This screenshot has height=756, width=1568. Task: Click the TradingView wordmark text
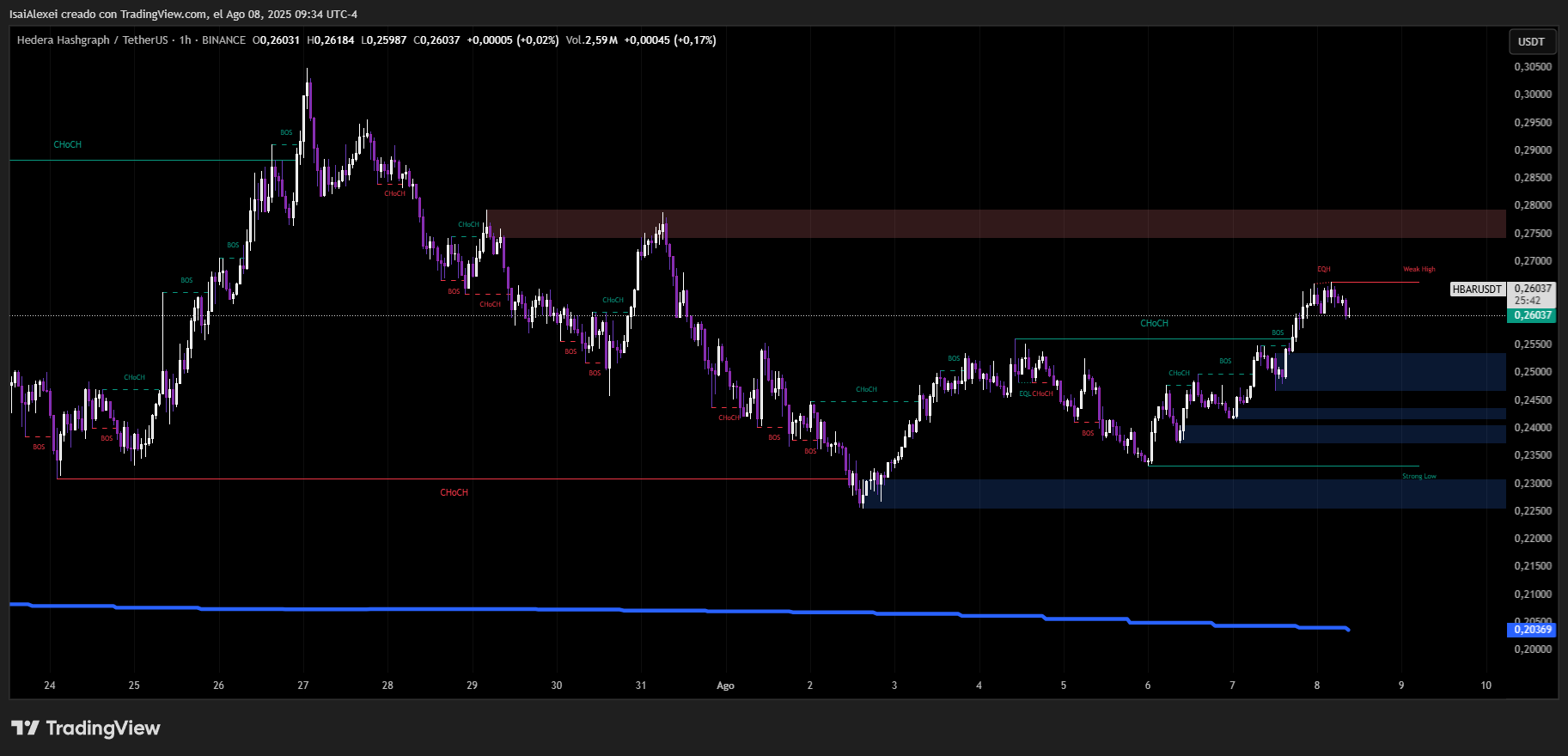coord(103,728)
